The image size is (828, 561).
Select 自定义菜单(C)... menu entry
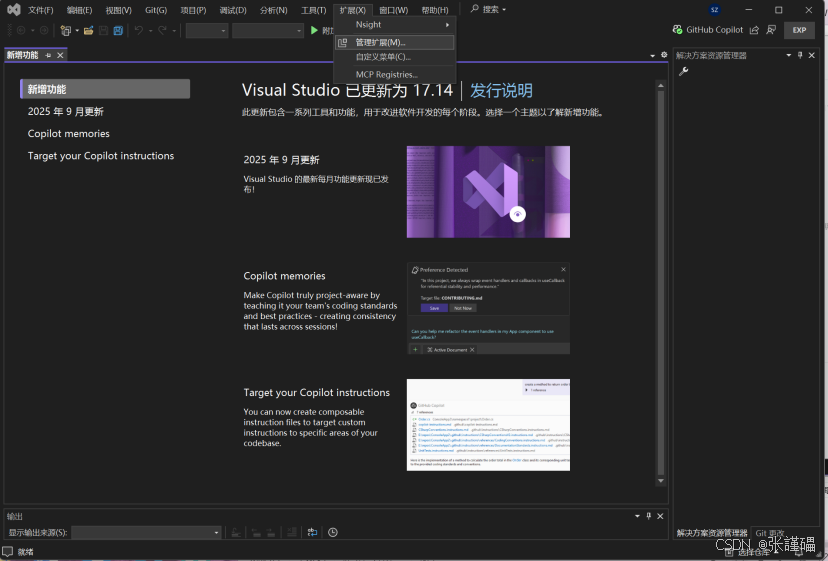pos(395,57)
